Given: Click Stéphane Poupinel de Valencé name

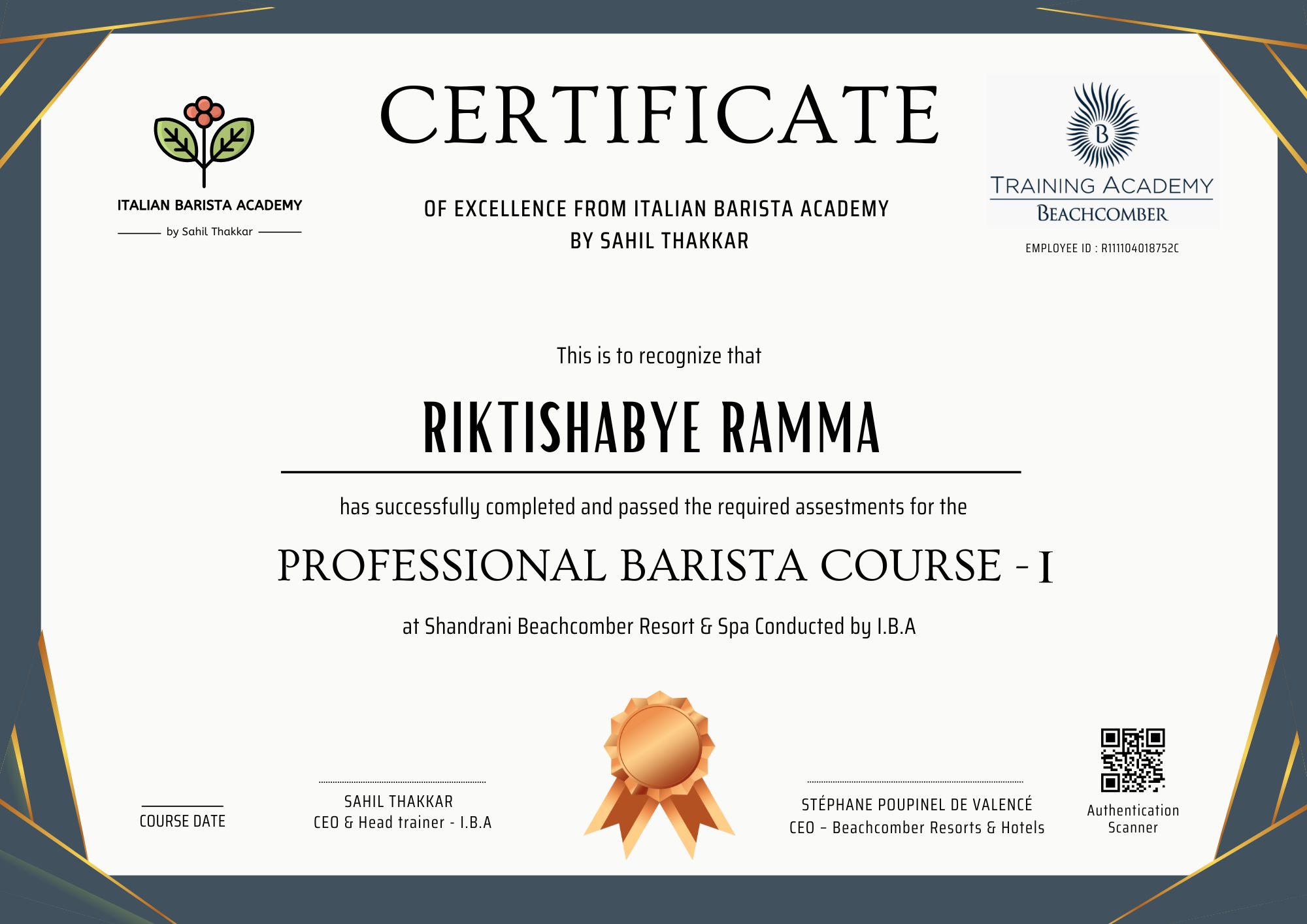Looking at the screenshot, I should coord(917,804).
